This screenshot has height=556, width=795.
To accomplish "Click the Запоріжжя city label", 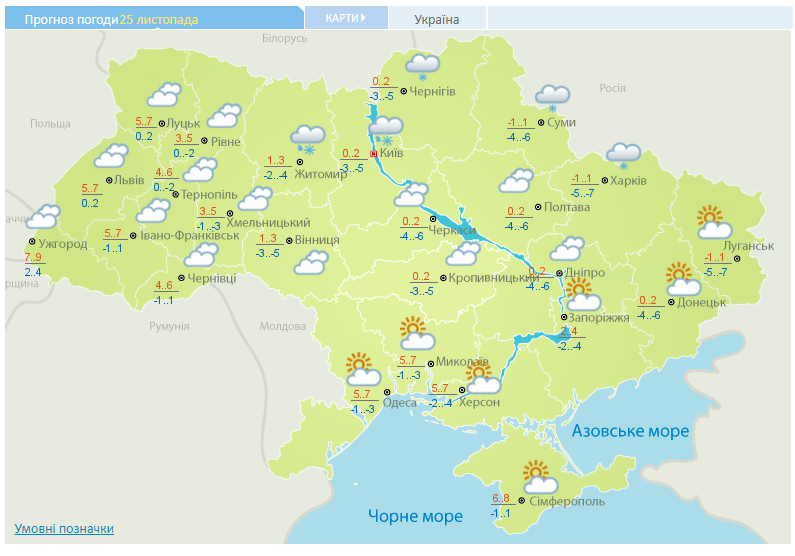I will point(602,317).
